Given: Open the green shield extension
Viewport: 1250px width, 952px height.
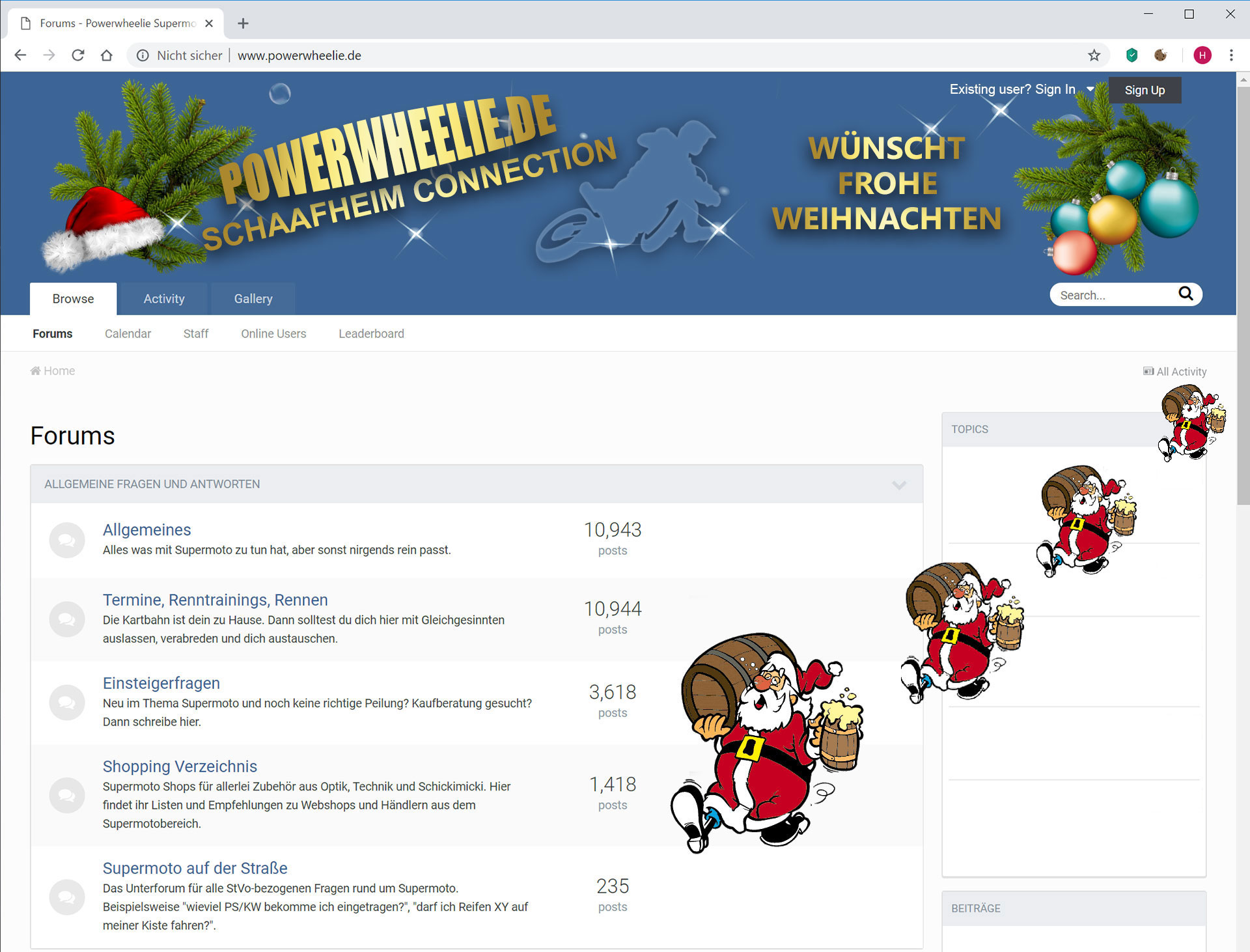Looking at the screenshot, I should pos(1132,55).
